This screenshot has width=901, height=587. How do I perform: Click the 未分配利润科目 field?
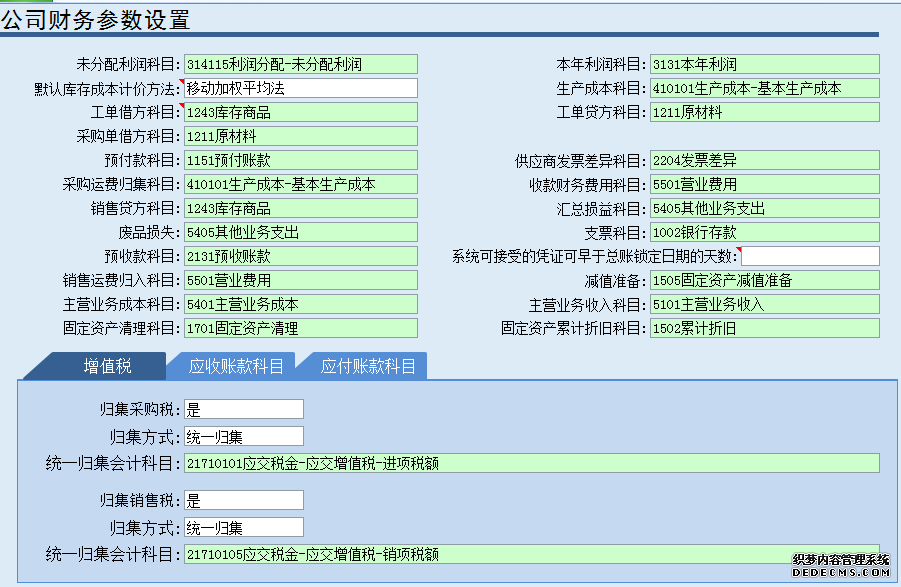click(x=300, y=64)
